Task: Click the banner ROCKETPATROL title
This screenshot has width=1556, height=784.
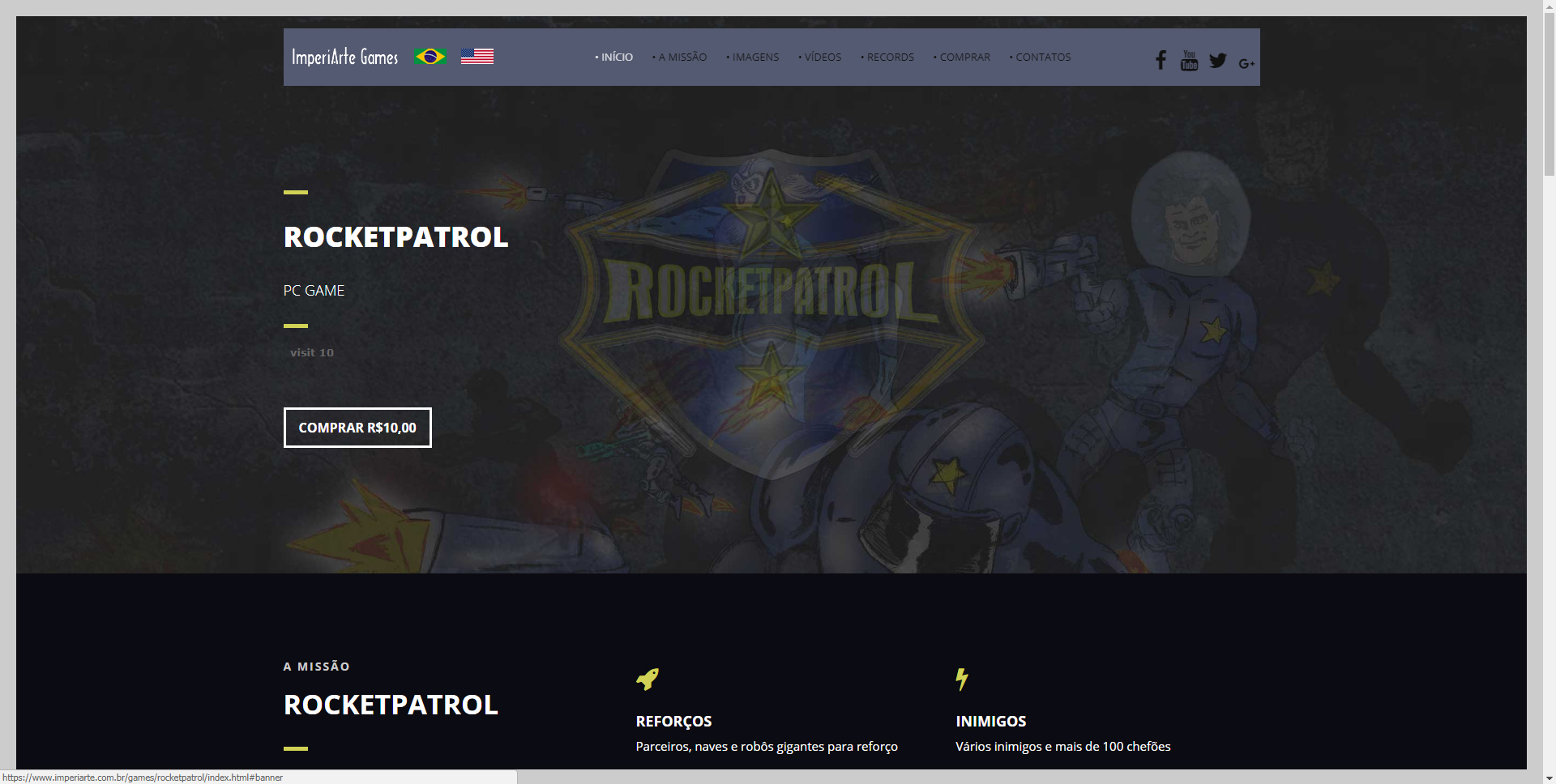Action: [396, 237]
